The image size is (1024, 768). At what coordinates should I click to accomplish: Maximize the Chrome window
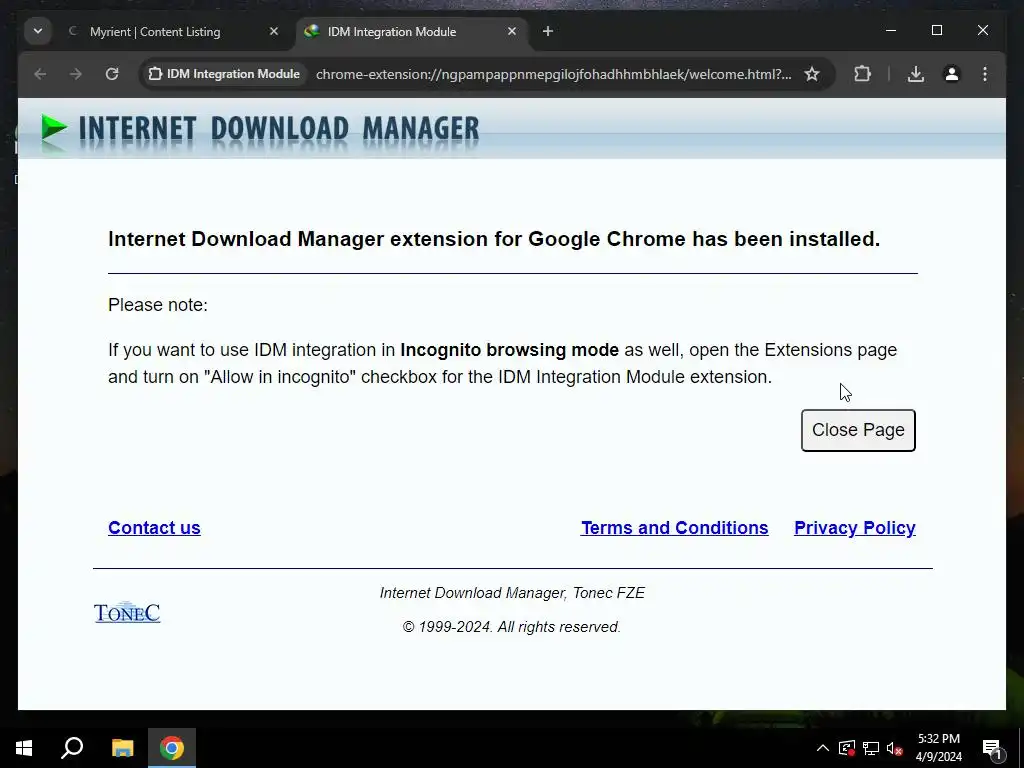937,31
